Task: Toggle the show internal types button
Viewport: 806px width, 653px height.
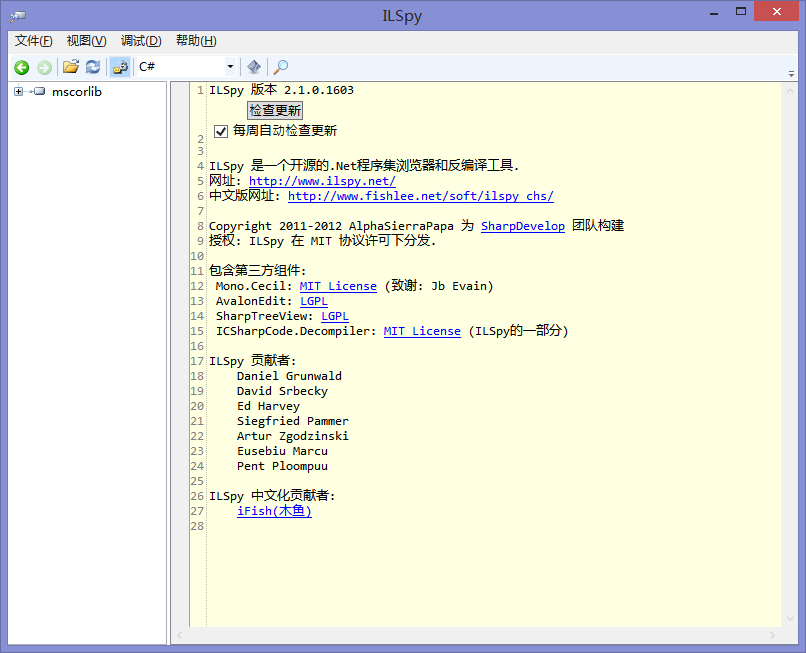Action: tap(120, 67)
